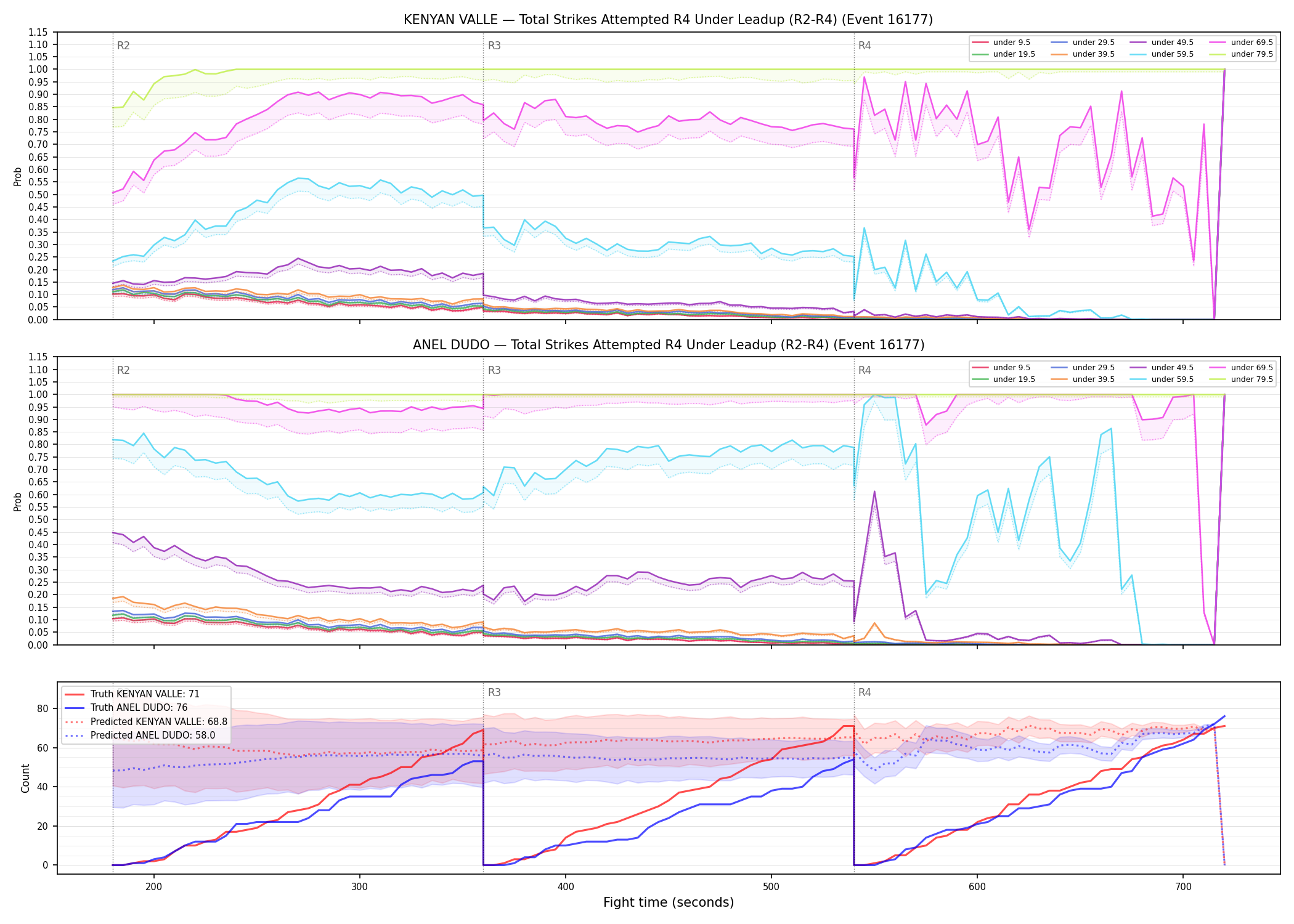This screenshot has width=1294, height=924.
Task: Click the 600 tick label on the x-axis
Action: 977,886
